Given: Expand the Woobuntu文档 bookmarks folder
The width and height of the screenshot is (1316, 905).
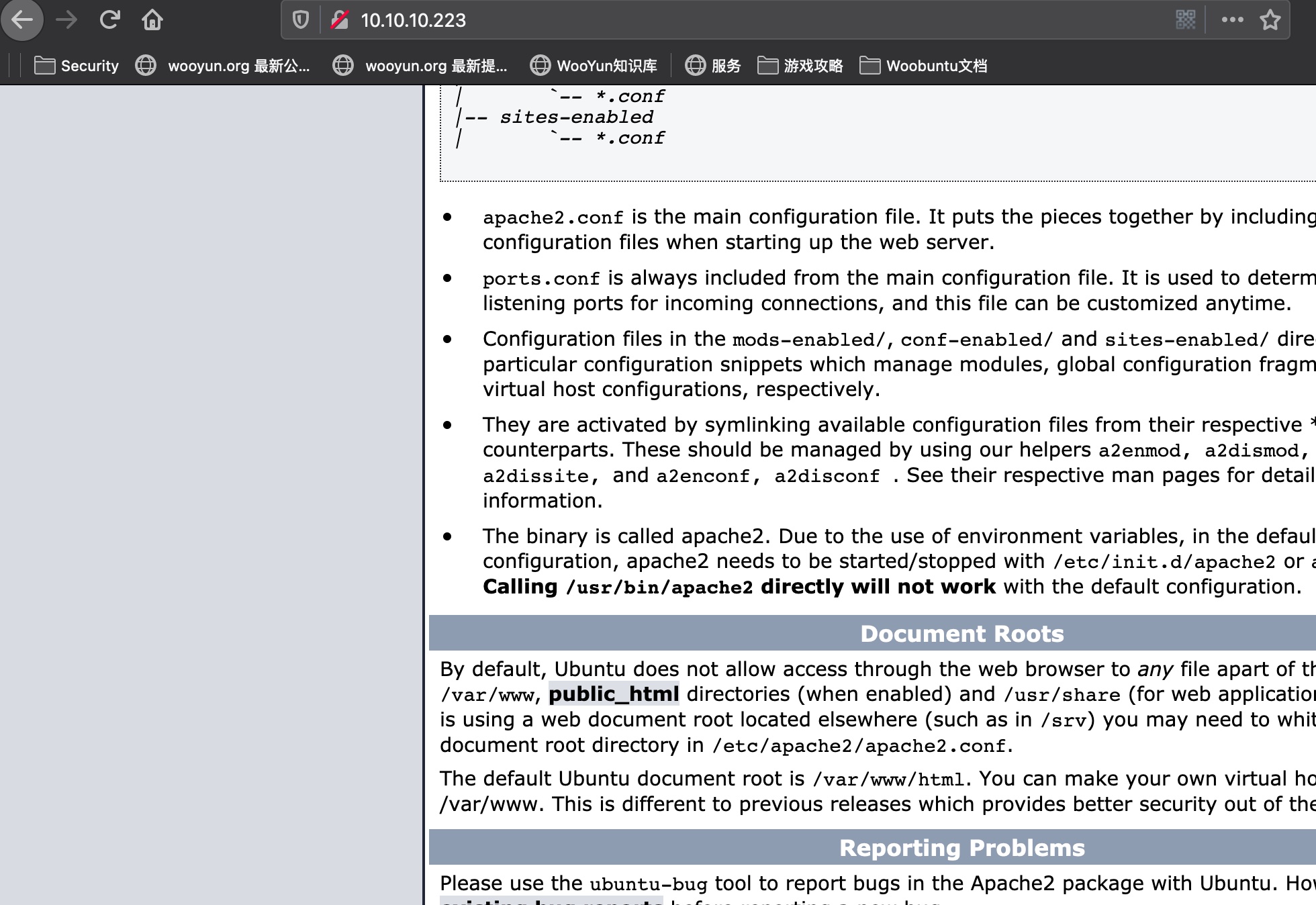Looking at the screenshot, I should coord(924,66).
